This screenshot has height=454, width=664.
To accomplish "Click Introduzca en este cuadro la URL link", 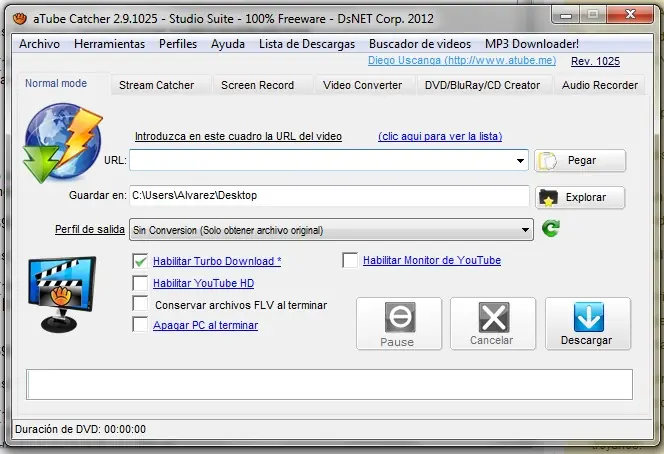I will click(x=238, y=136).
